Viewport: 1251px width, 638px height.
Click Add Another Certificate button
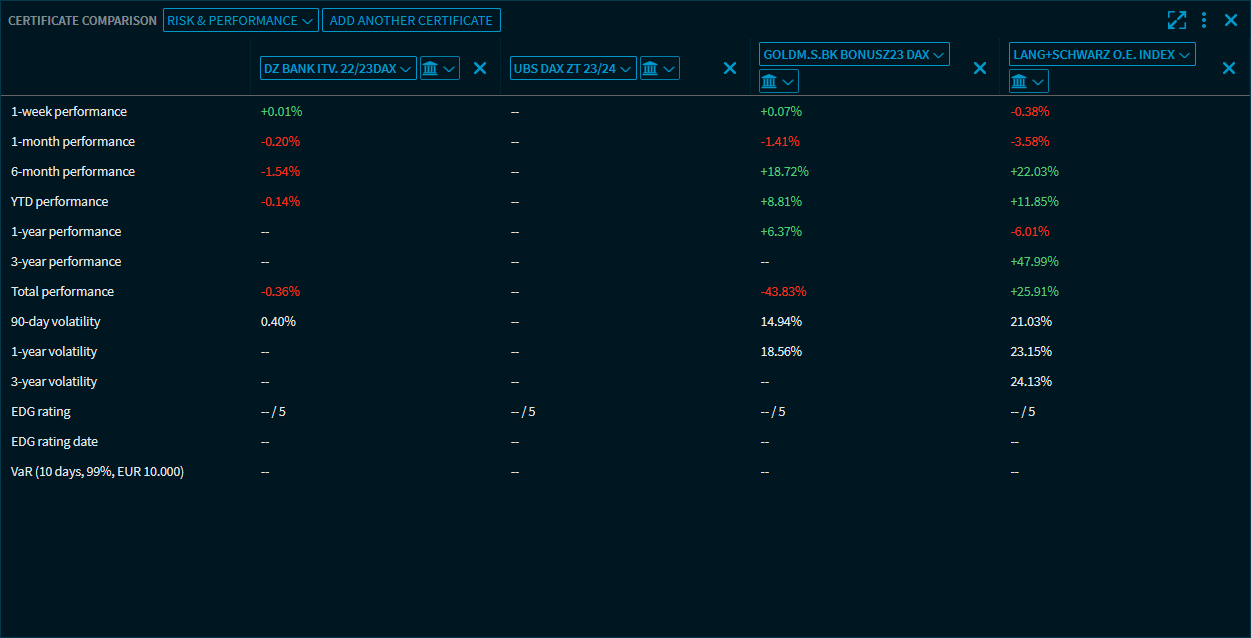411,20
